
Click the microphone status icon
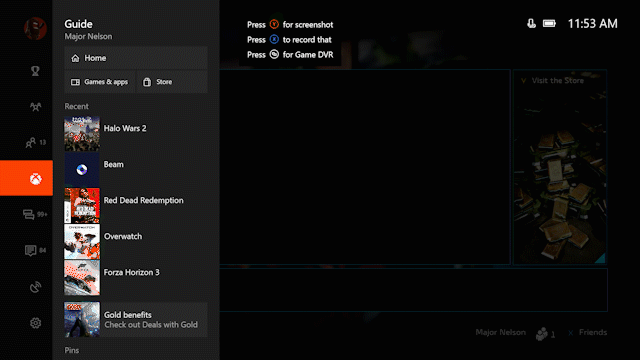531,24
